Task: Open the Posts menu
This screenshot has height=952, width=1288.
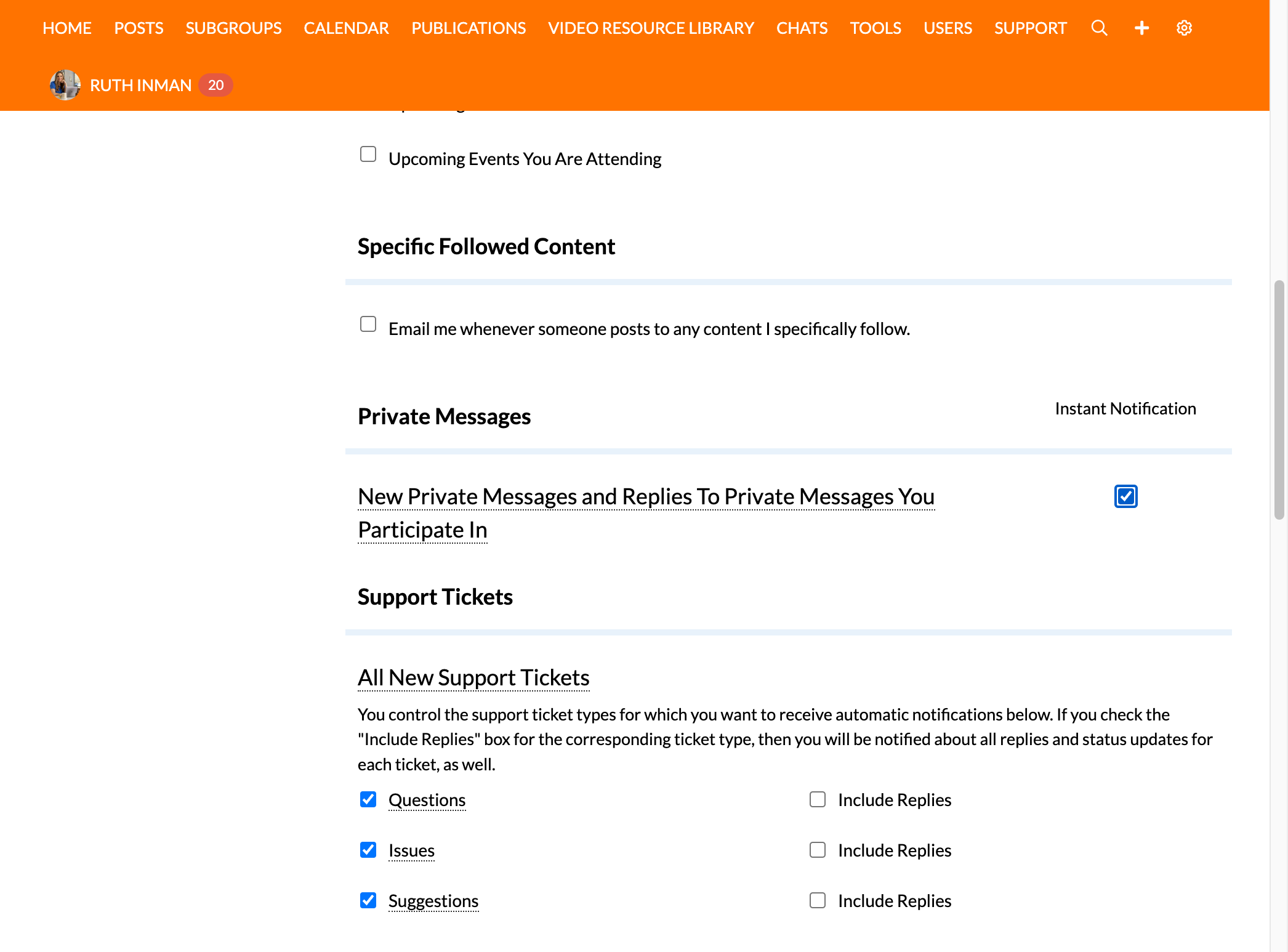Action: click(139, 28)
